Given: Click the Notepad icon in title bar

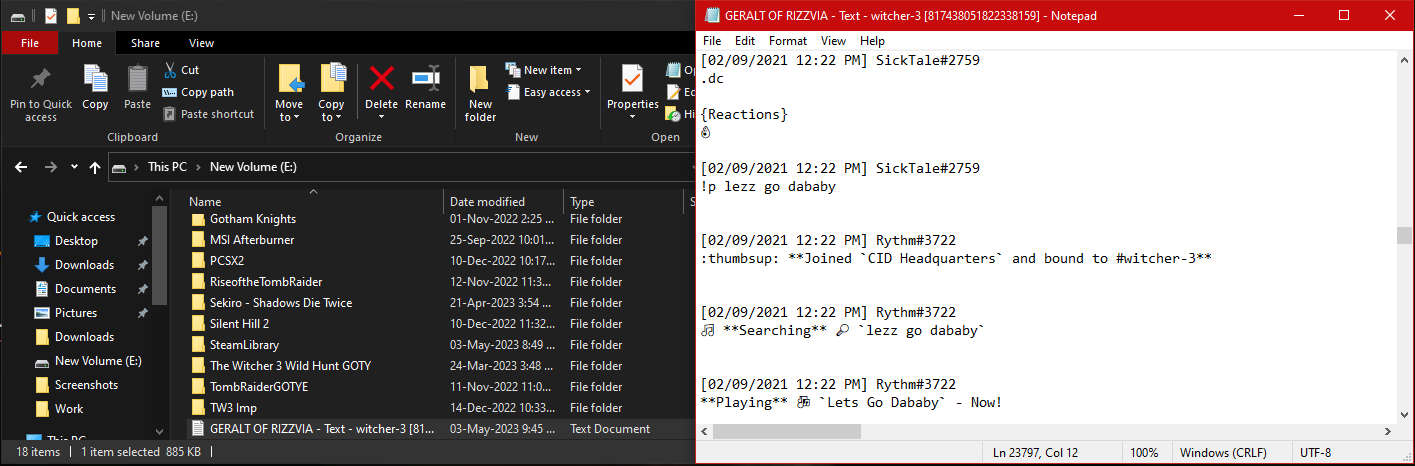Looking at the screenshot, I should click(712, 15).
